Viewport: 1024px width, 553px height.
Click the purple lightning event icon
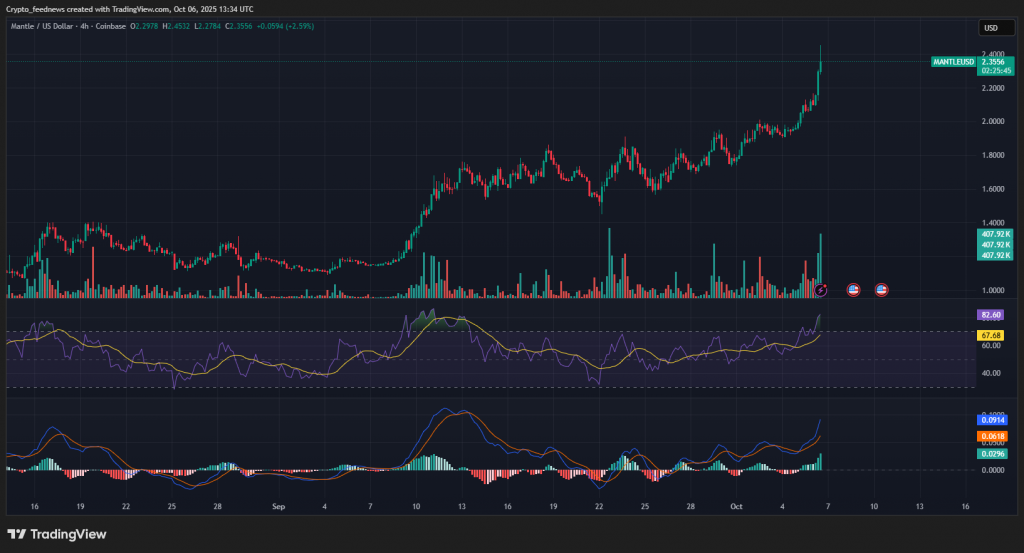[x=821, y=290]
